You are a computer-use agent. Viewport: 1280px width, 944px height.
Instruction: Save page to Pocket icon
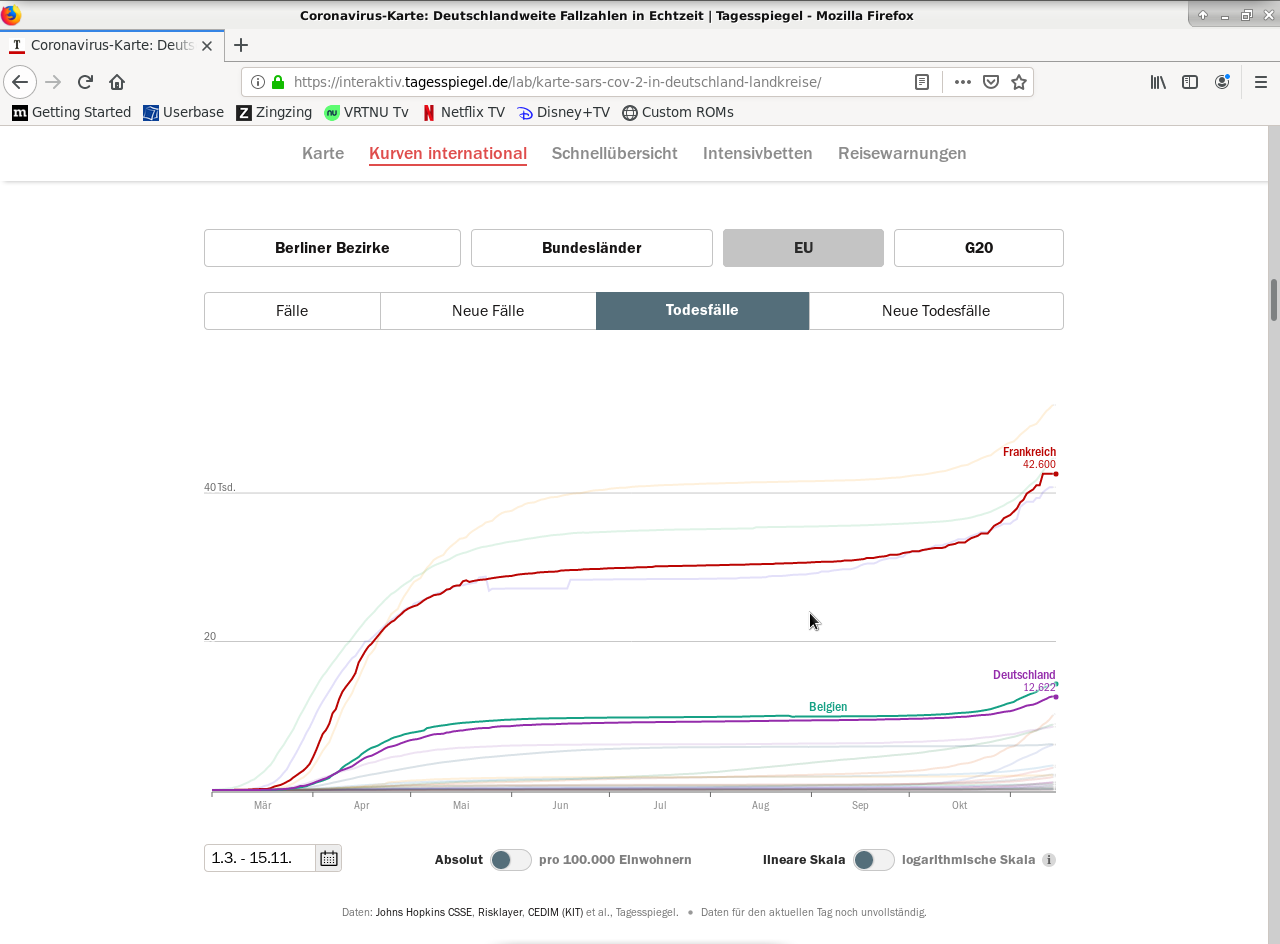point(991,82)
